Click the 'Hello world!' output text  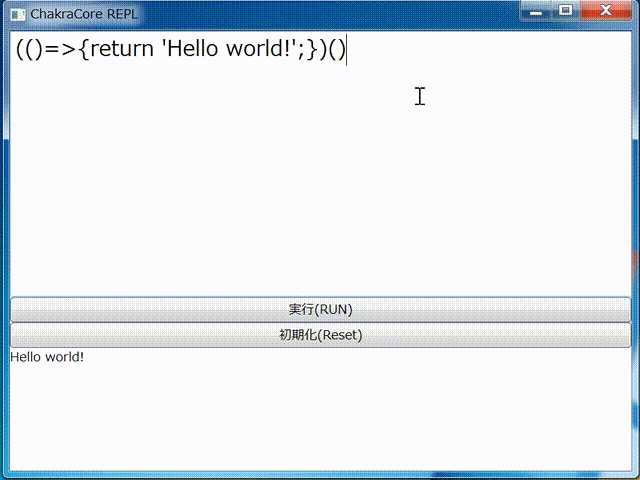(47, 357)
